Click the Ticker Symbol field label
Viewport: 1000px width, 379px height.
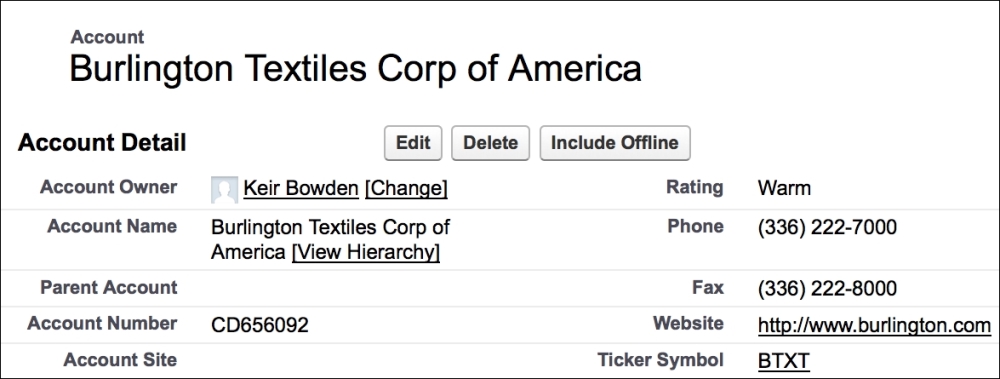[x=660, y=360]
